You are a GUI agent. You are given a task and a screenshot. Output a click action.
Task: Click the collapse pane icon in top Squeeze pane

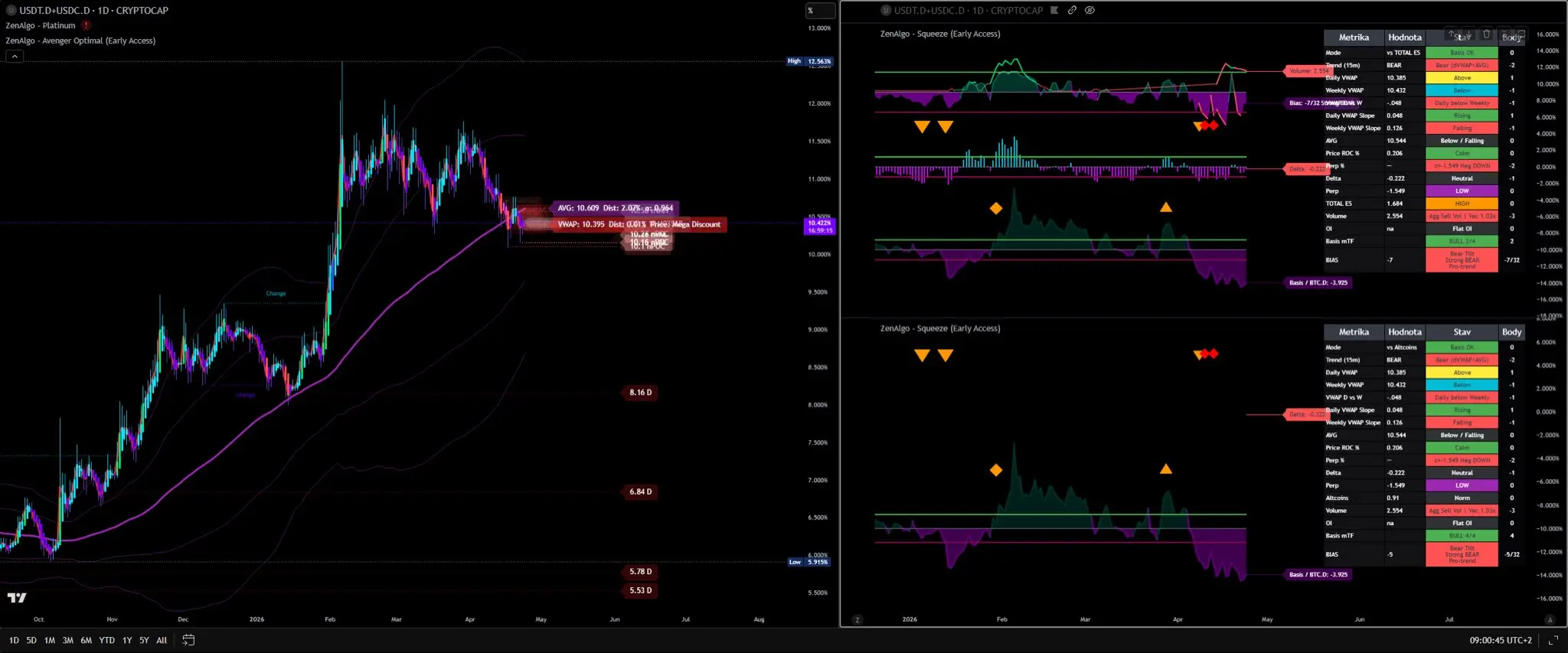pos(1504,34)
